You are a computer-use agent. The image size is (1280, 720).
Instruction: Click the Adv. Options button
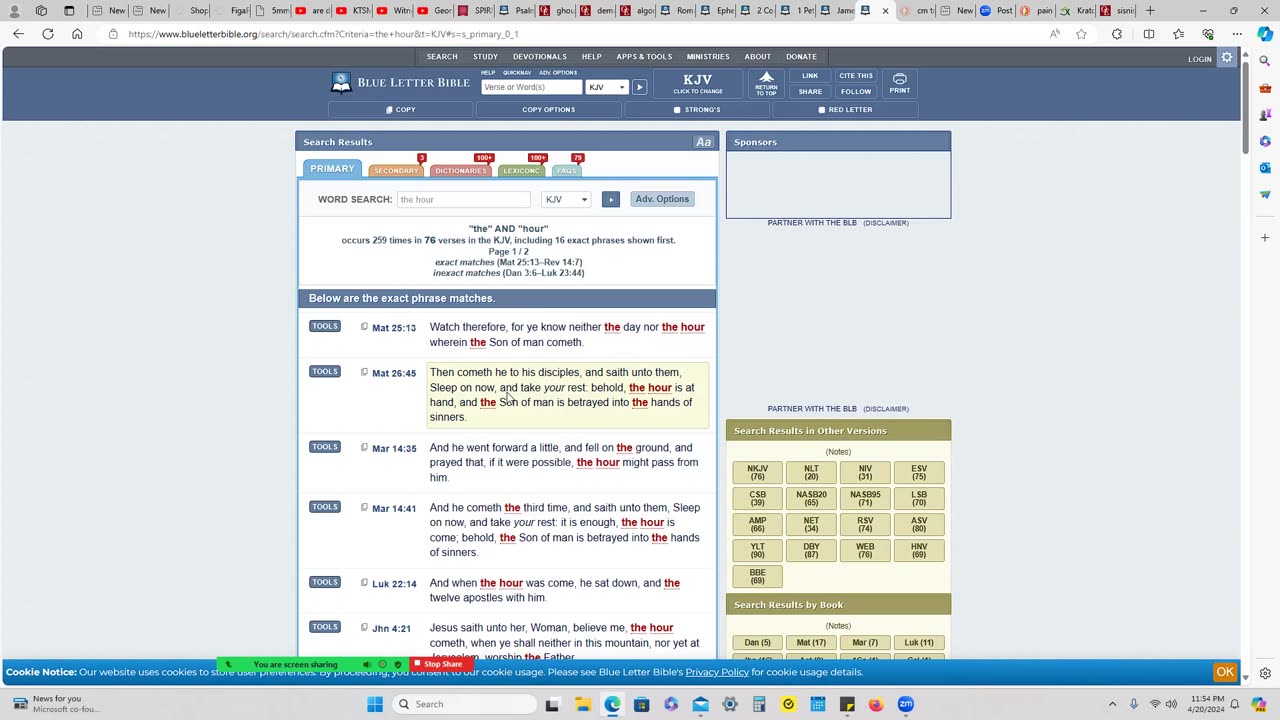[x=662, y=199]
